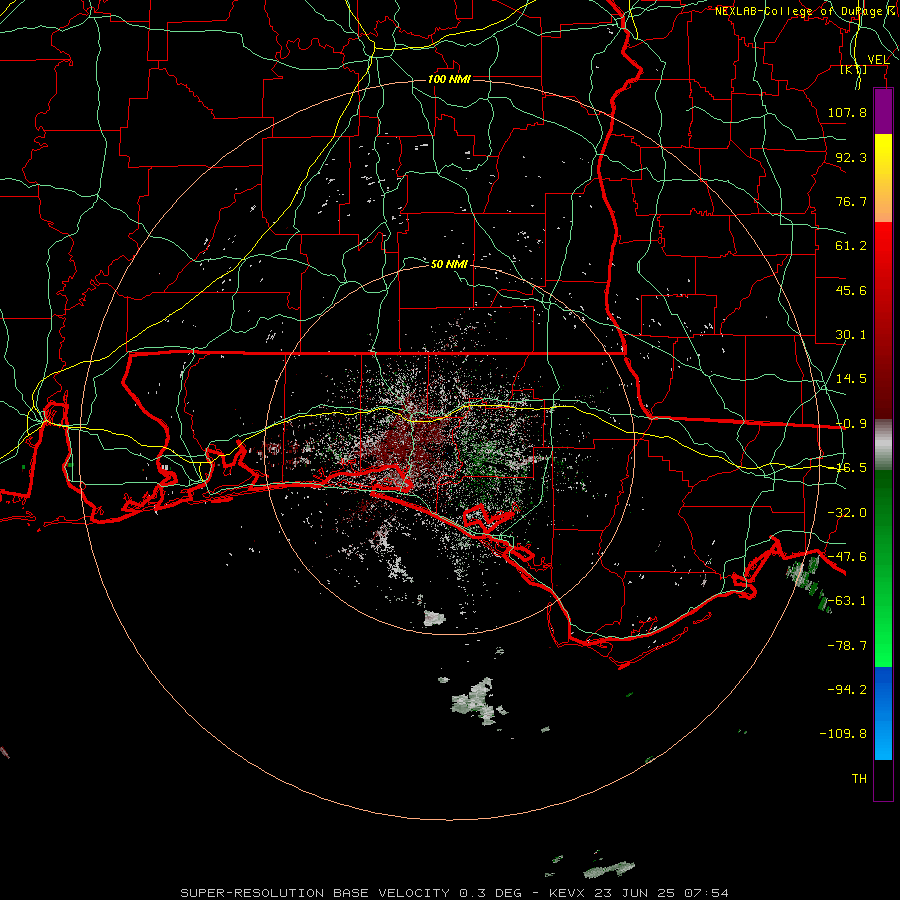
Task: Select the -47.6 velocity scale value
Action: (x=847, y=557)
